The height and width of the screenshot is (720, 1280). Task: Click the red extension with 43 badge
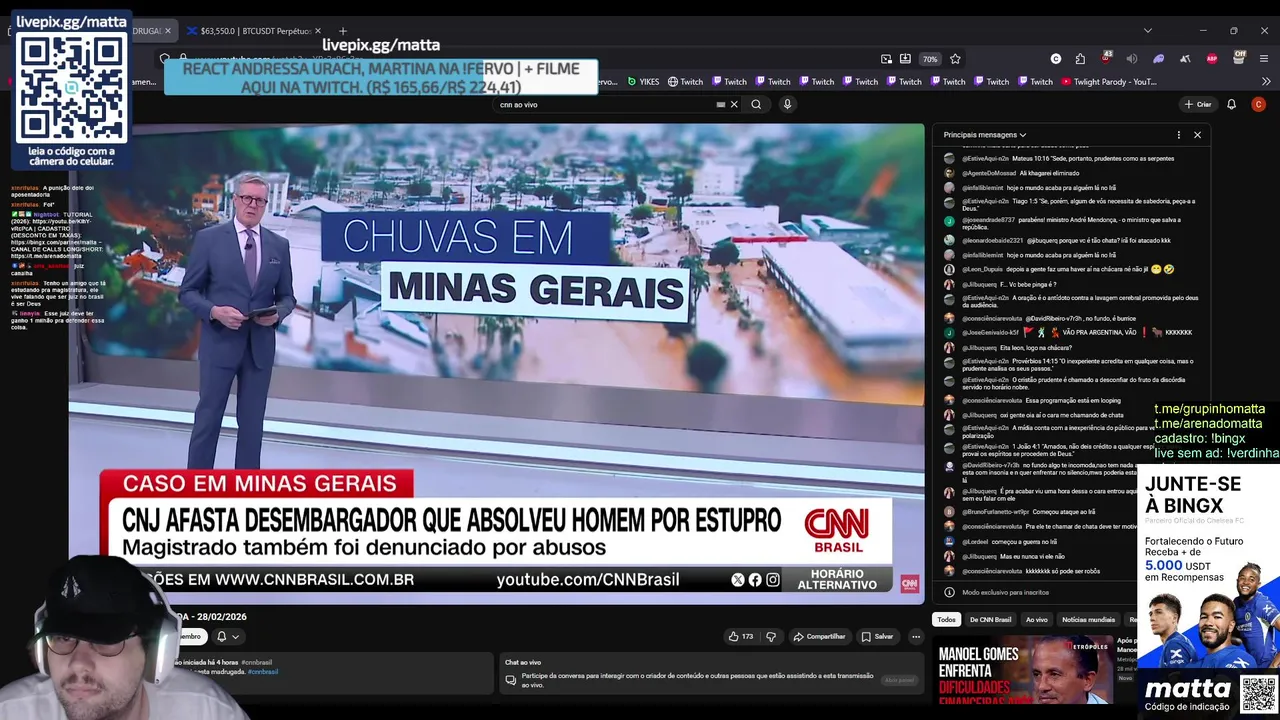click(1106, 58)
